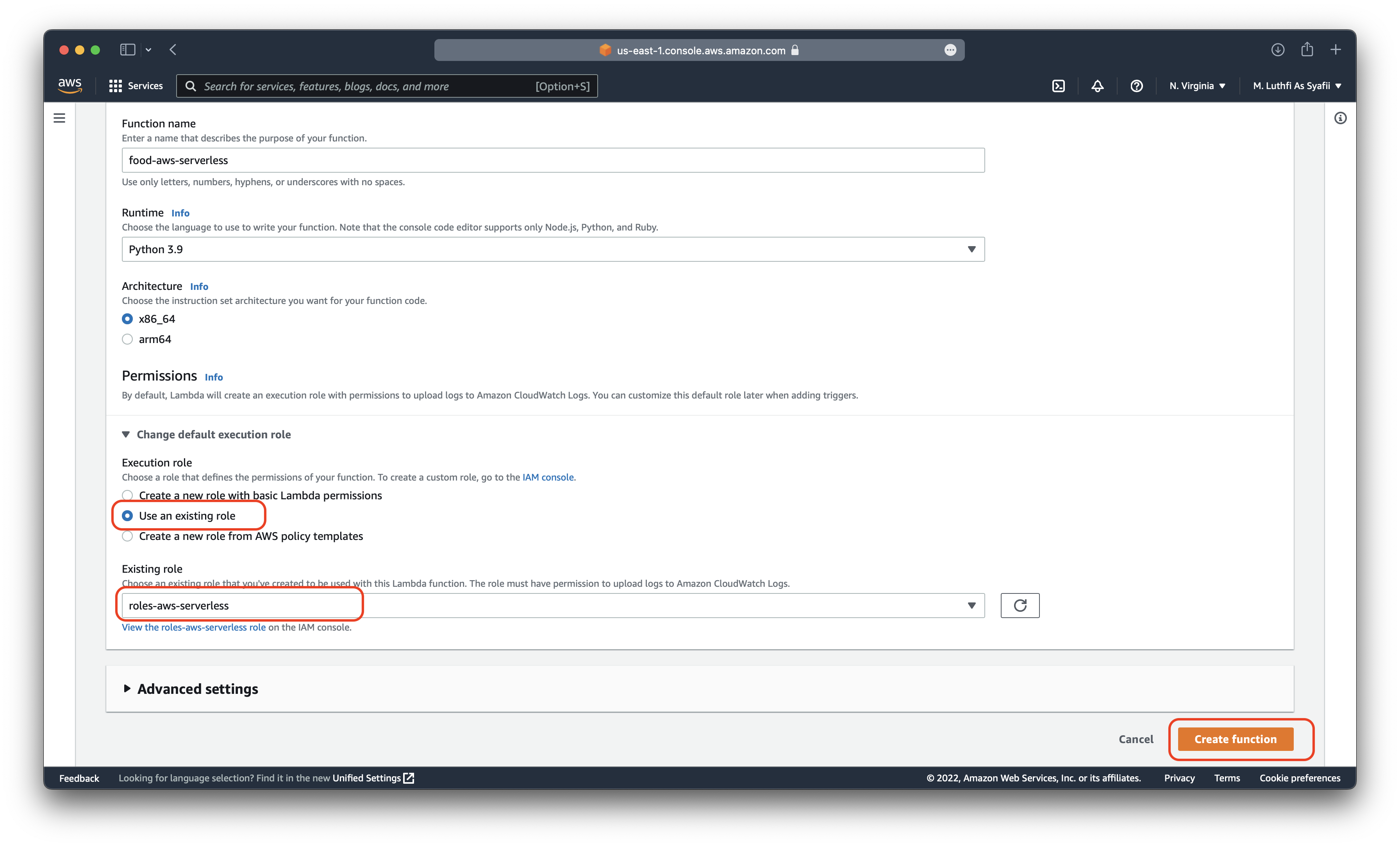
Task: Click the Safari address bar
Action: pyautogui.click(x=699, y=50)
